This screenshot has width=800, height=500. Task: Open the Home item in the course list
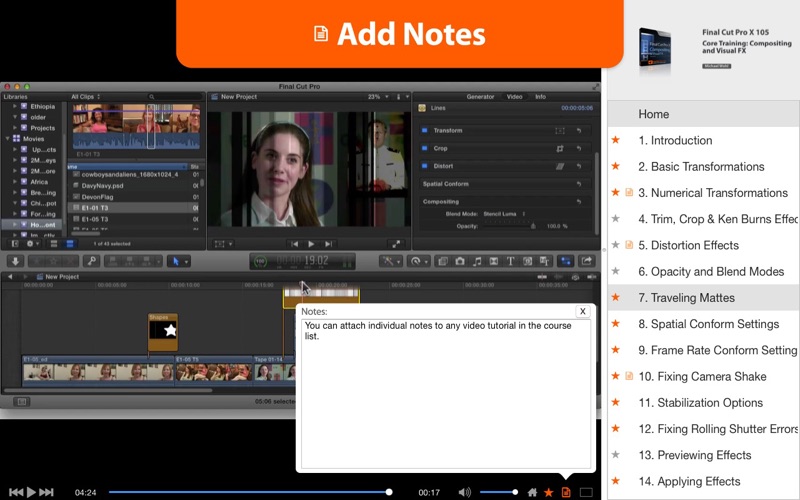point(704,114)
